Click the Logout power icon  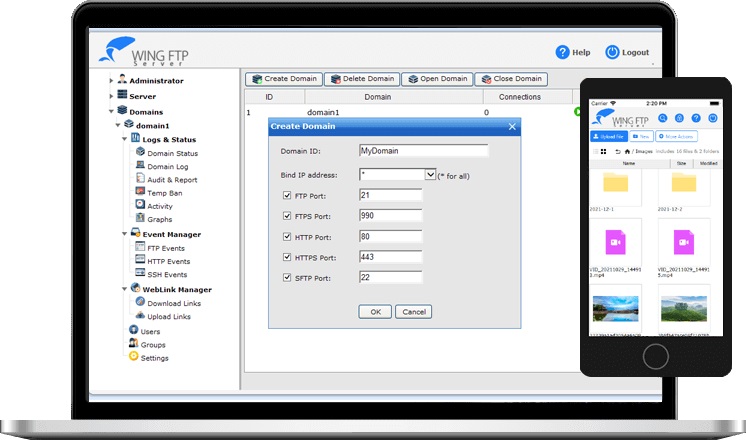click(x=612, y=52)
